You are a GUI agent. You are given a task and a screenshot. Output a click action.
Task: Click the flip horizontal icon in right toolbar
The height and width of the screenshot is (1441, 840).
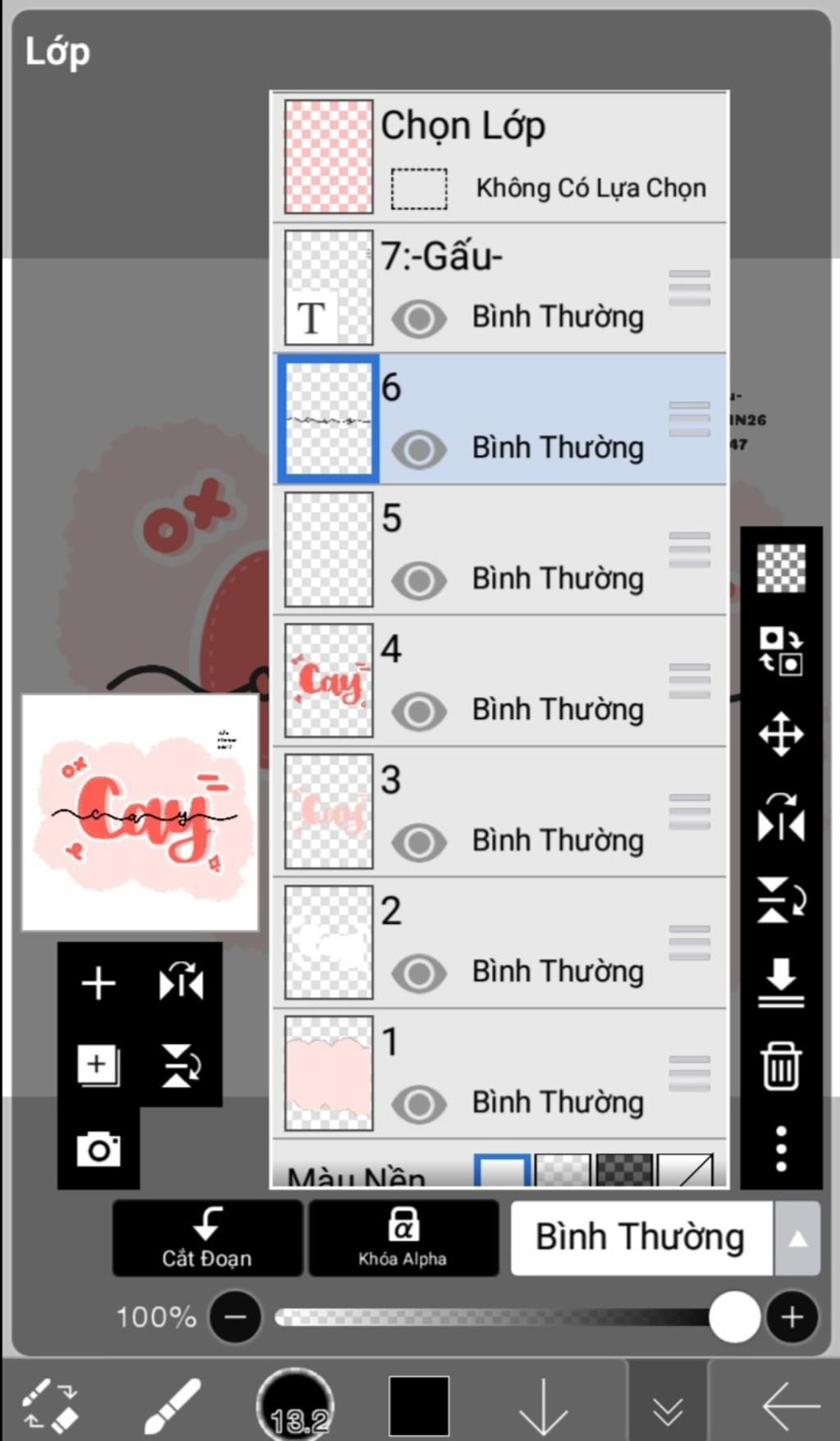coord(781,817)
